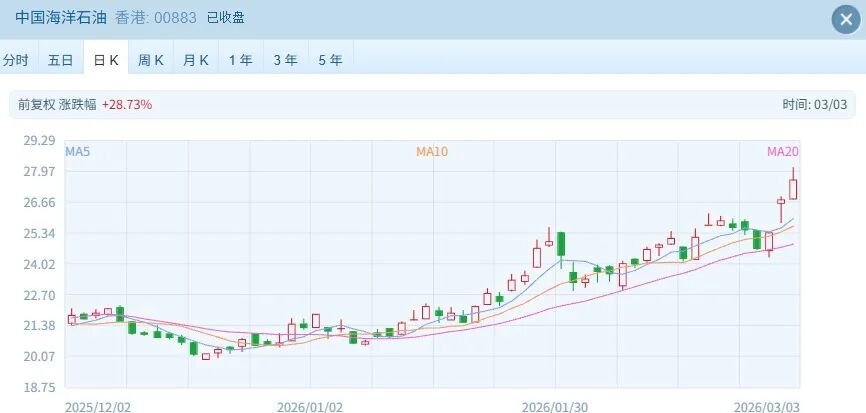Close the stock chart popup
Image resolution: width=866 pixels, height=413 pixels.
[x=843, y=19]
